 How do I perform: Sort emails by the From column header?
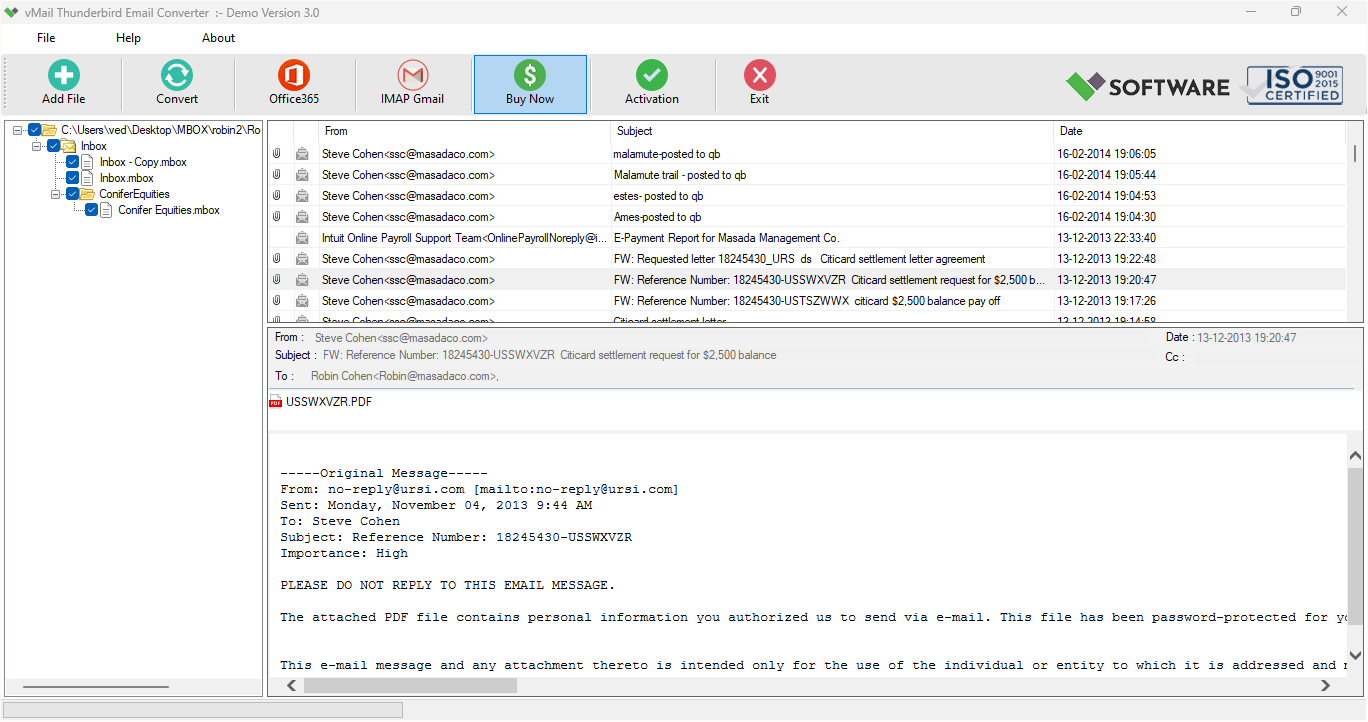point(464,131)
